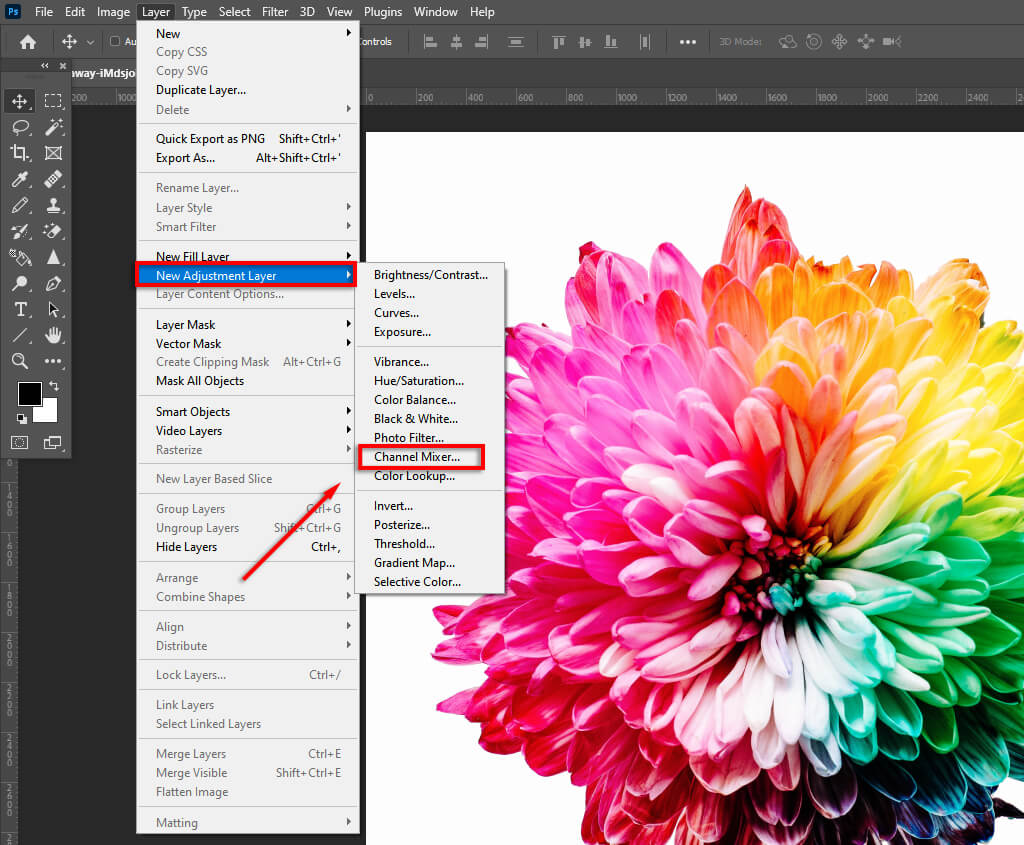Viewport: 1024px width, 845px height.
Task: Open the black foreground color swatch
Action: [x=29, y=393]
